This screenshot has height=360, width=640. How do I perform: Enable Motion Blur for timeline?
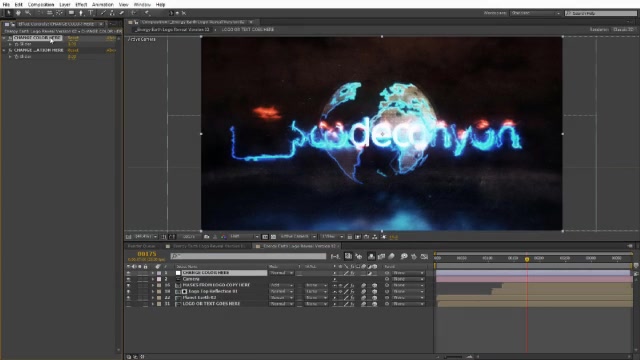click(391, 256)
